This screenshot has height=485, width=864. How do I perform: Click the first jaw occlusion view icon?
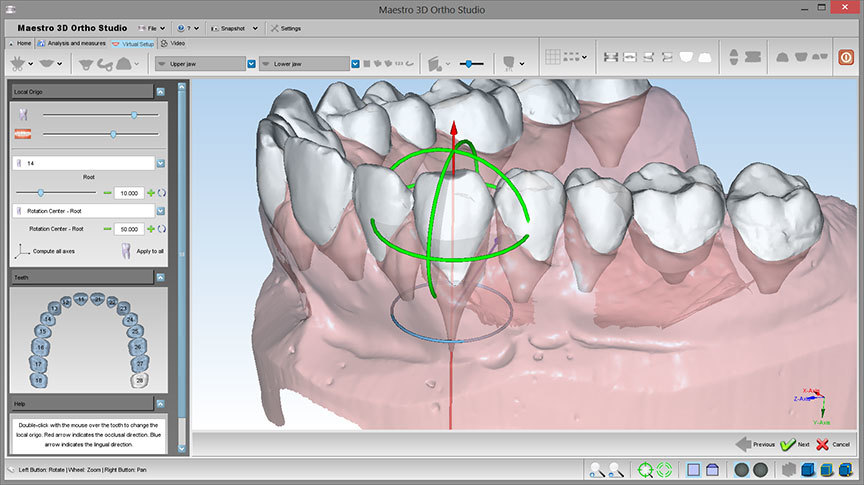611,57
